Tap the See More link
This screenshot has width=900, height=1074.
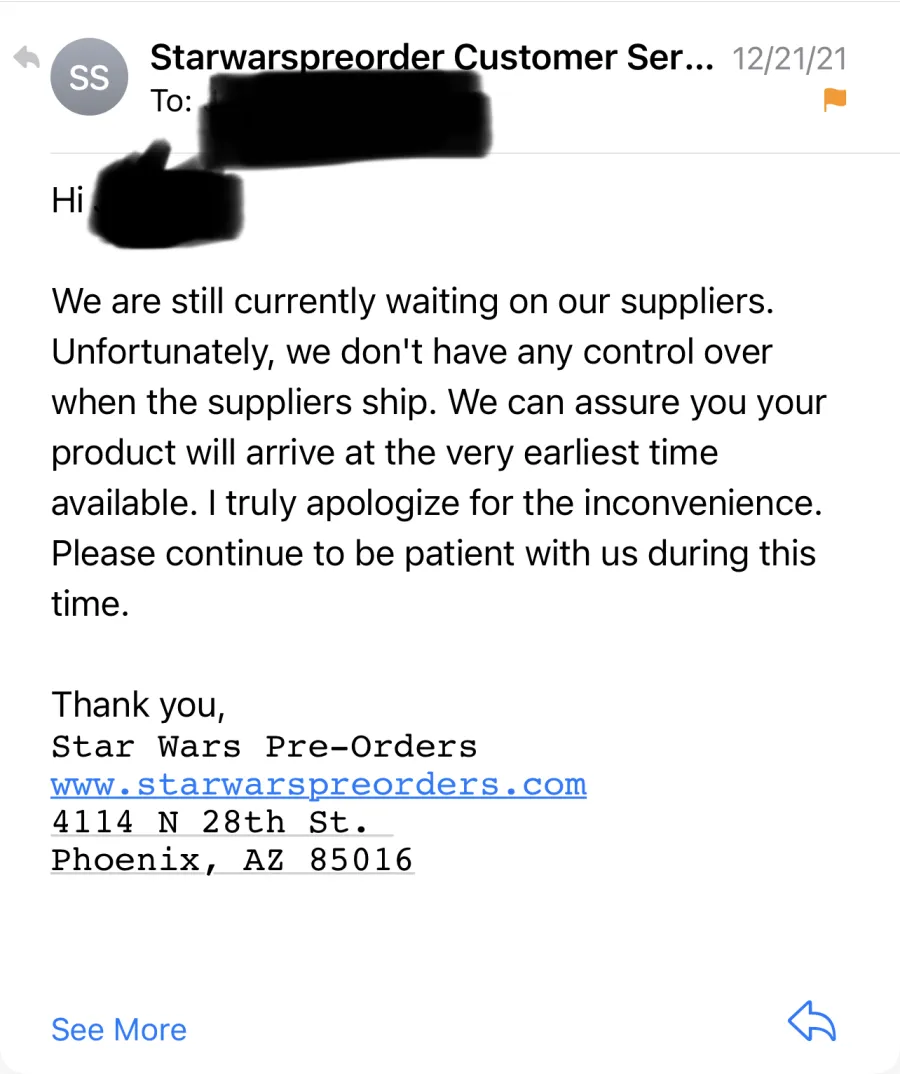tap(119, 1029)
